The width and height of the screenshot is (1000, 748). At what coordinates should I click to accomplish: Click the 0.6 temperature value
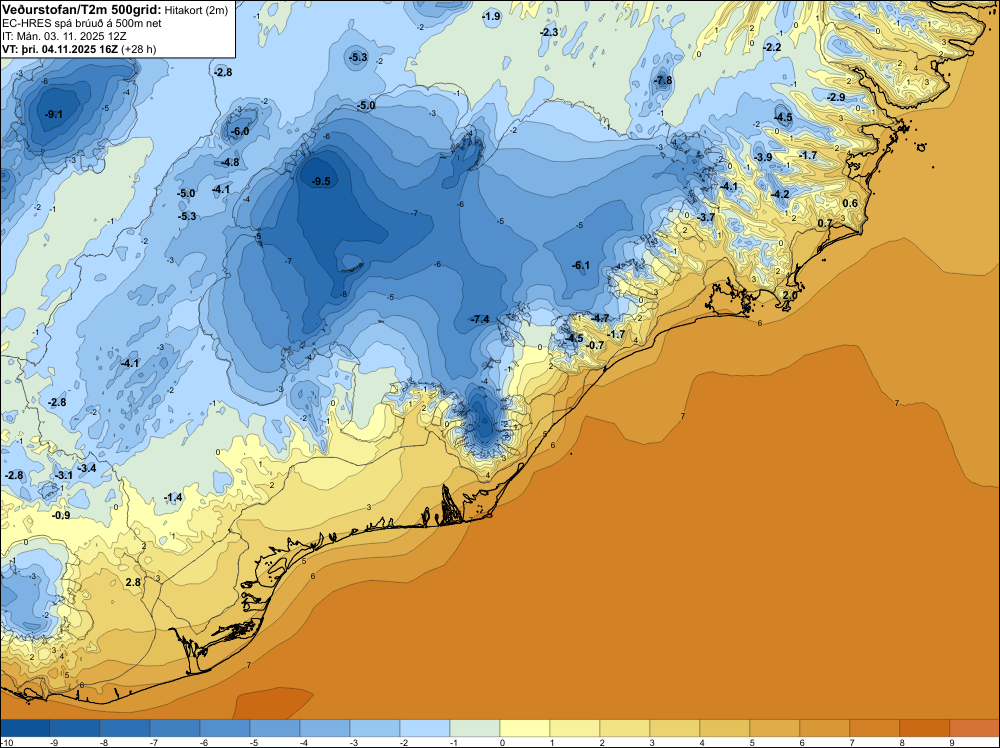point(850,203)
